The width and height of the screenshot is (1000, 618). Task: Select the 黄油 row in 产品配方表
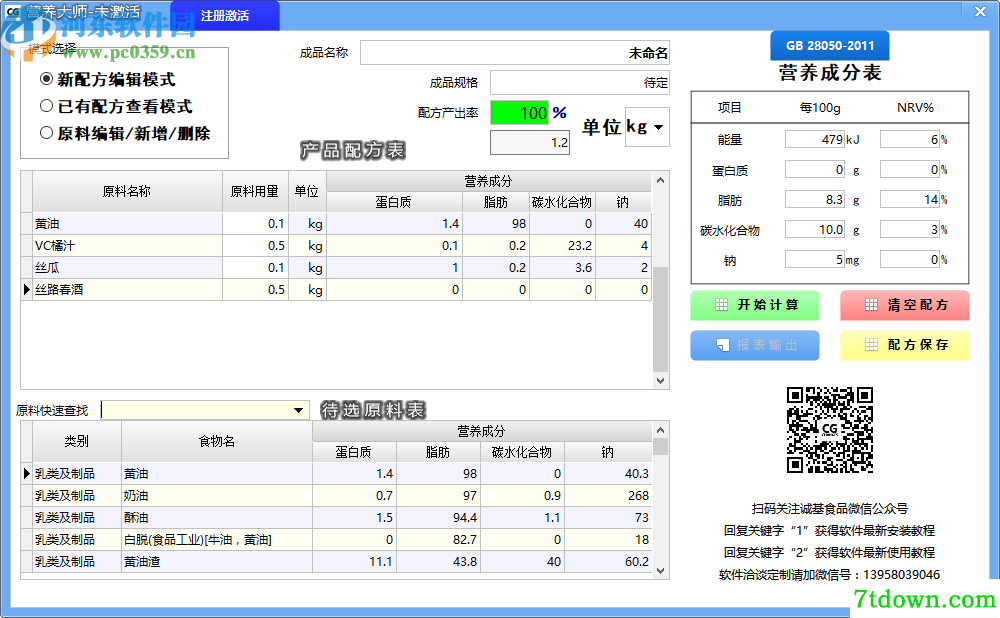pyautogui.click(x=336, y=224)
